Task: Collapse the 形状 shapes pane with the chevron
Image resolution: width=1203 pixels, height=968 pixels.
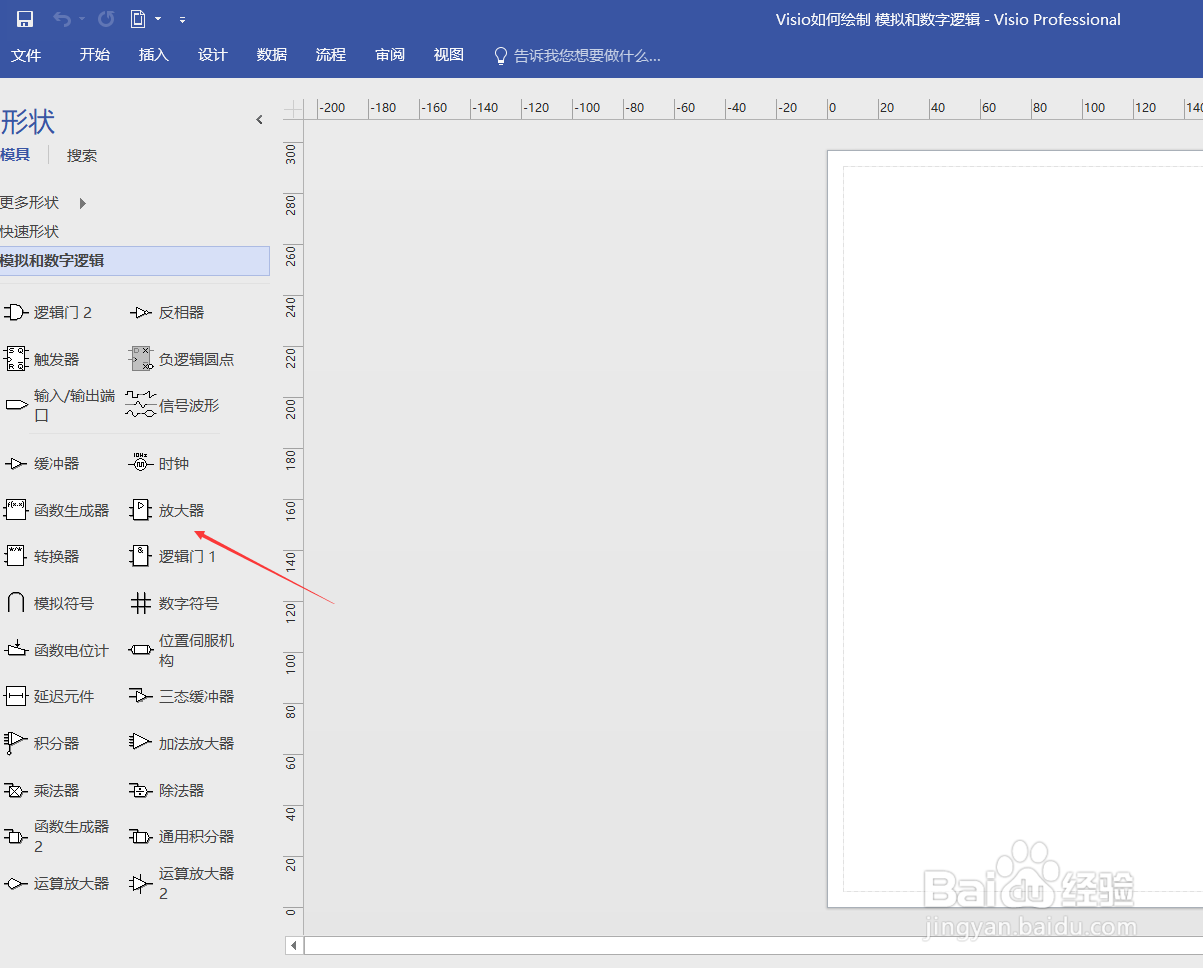Action: tap(259, 120)
